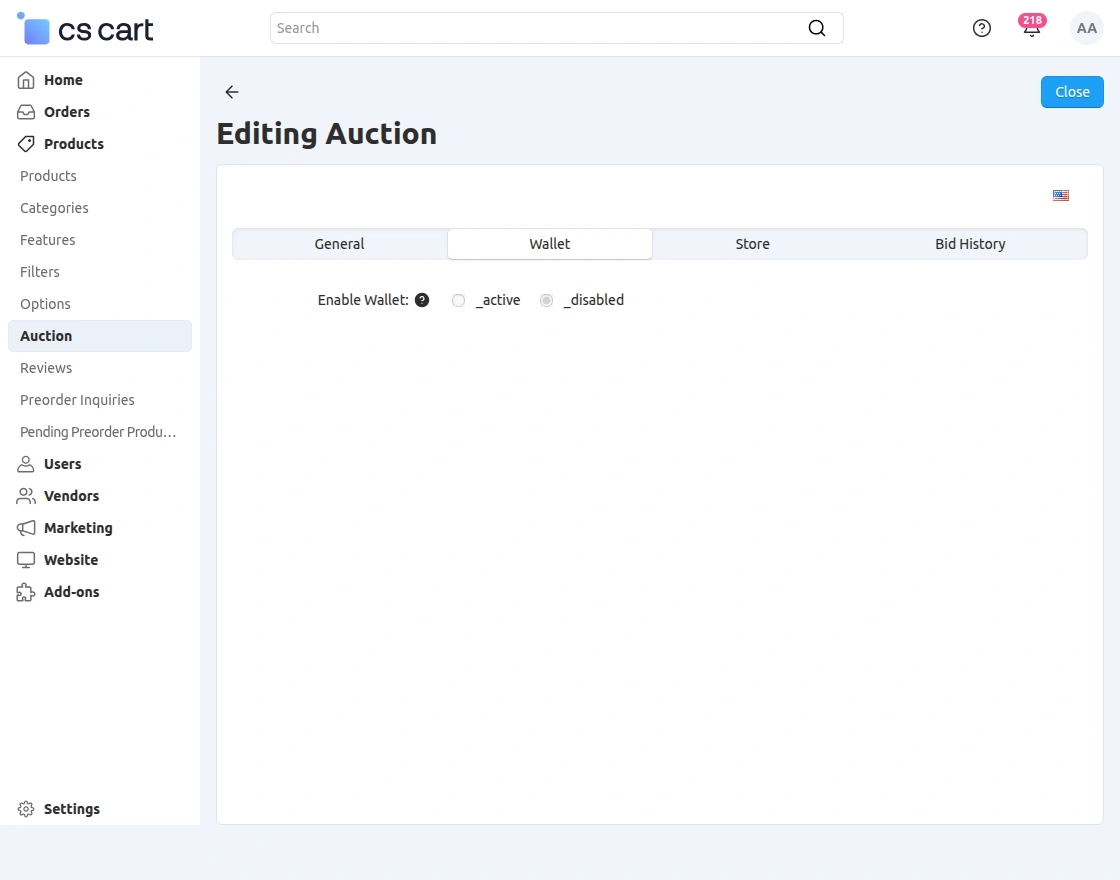Image resolution: width=1120 pixels, height=880 pixels.
Task: Switch to the Bid History tab
Action: pyautogui.click(x=970, y=243)
